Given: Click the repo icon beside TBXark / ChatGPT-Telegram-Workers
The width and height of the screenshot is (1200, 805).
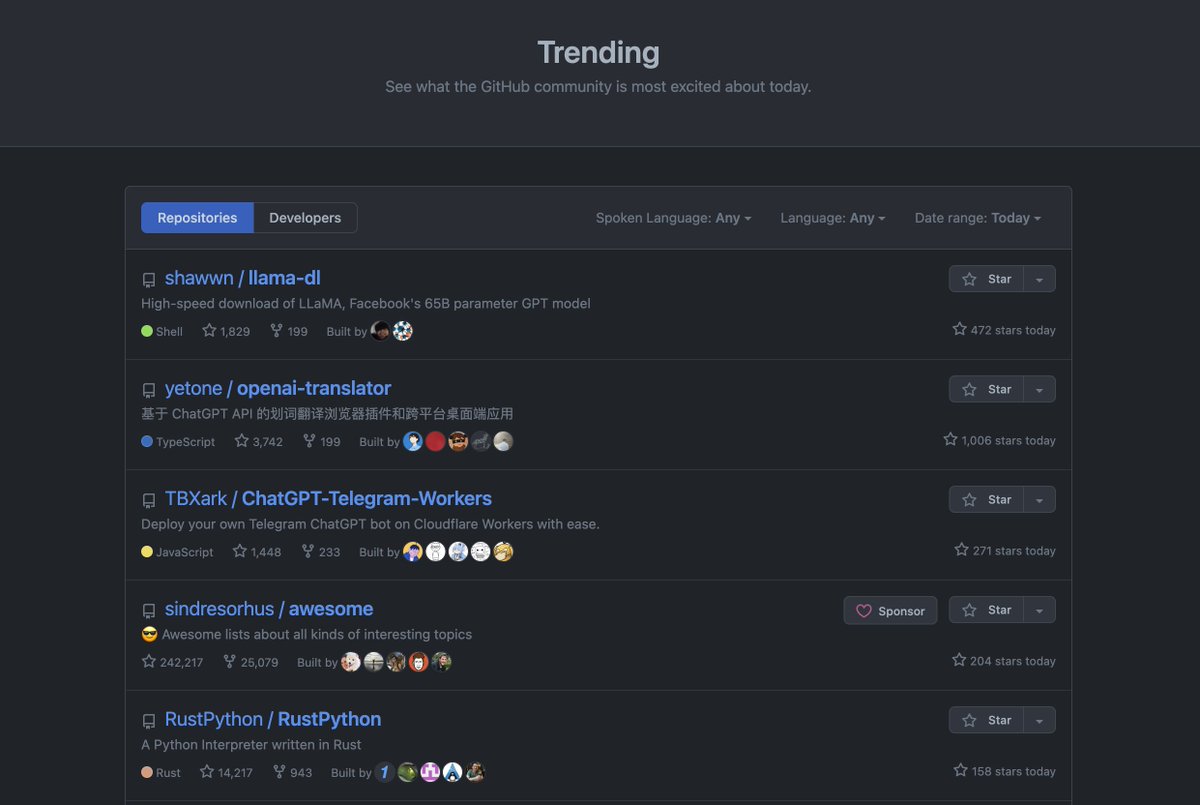Looking at the screenshot, I should coord(149,500).
